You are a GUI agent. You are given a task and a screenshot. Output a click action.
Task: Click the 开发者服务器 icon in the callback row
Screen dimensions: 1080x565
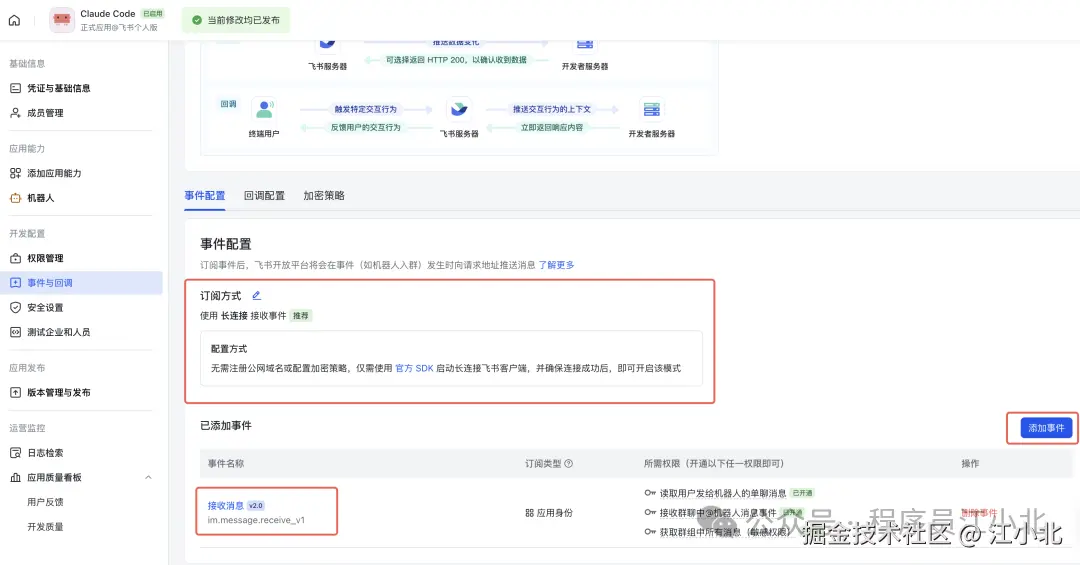652,110
